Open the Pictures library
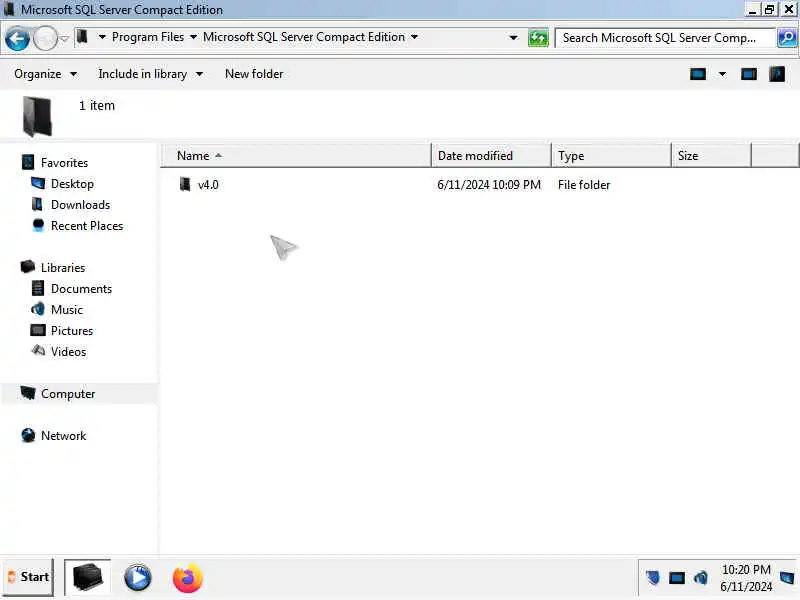 [x=72, y=331]
